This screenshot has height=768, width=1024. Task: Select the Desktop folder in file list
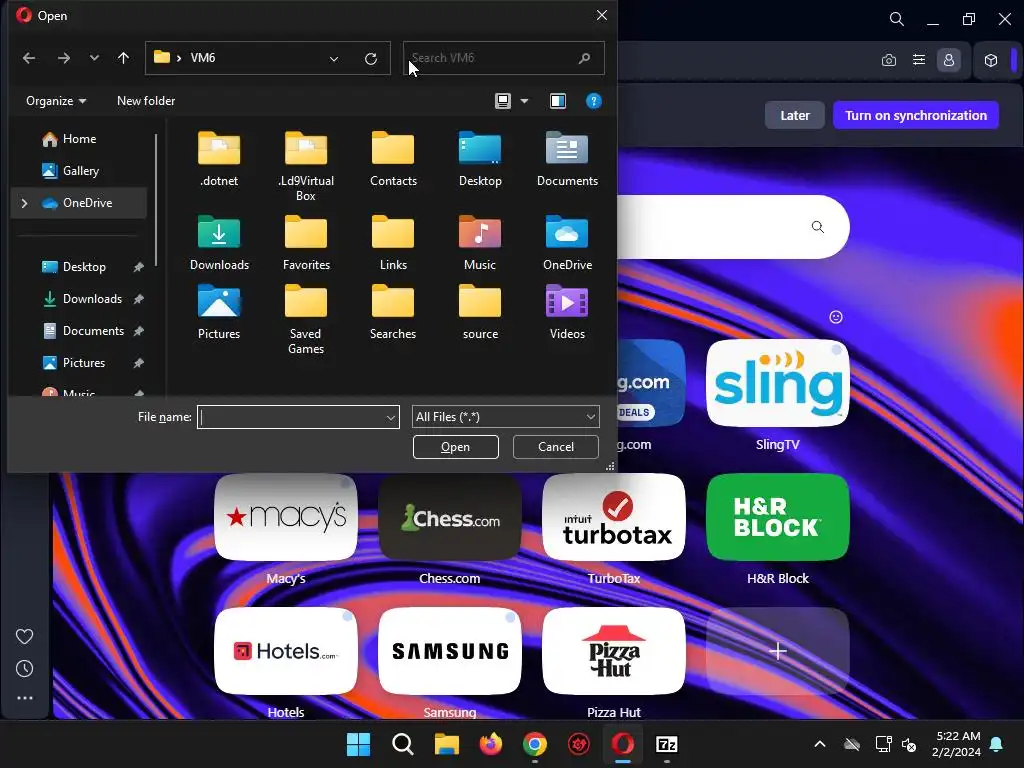480,159
